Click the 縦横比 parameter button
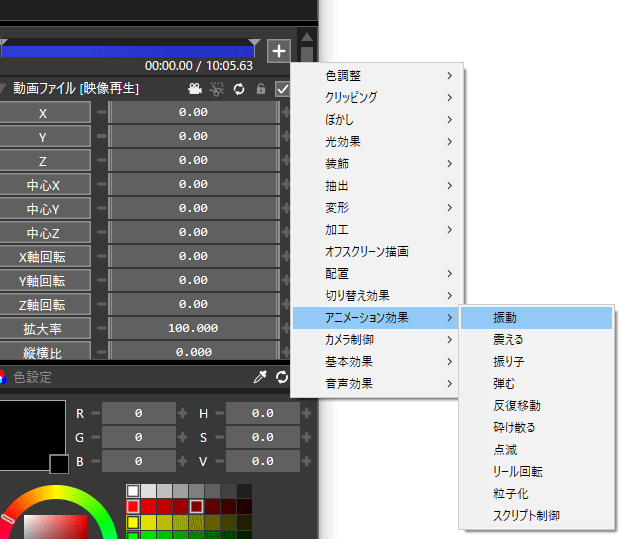This screenshot has height=539, width=620. (x=45, y=351)
